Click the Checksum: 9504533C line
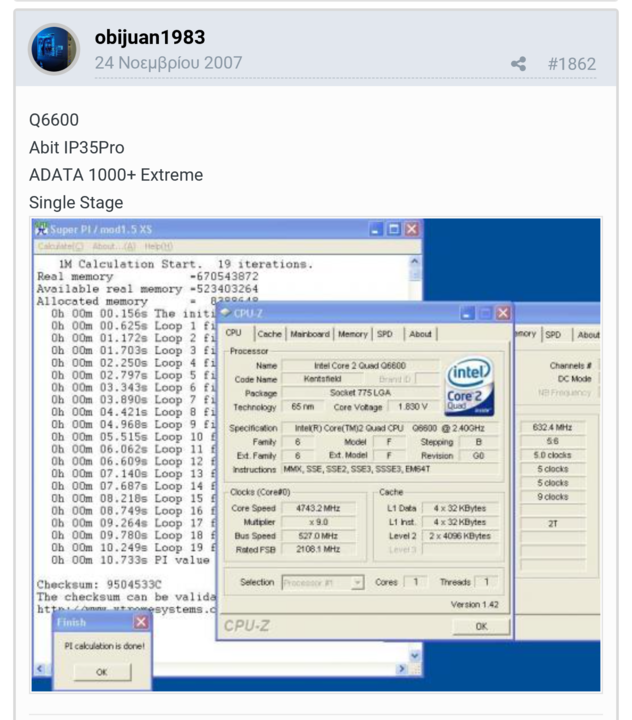632x720 pixels. [x=99, y=585]
